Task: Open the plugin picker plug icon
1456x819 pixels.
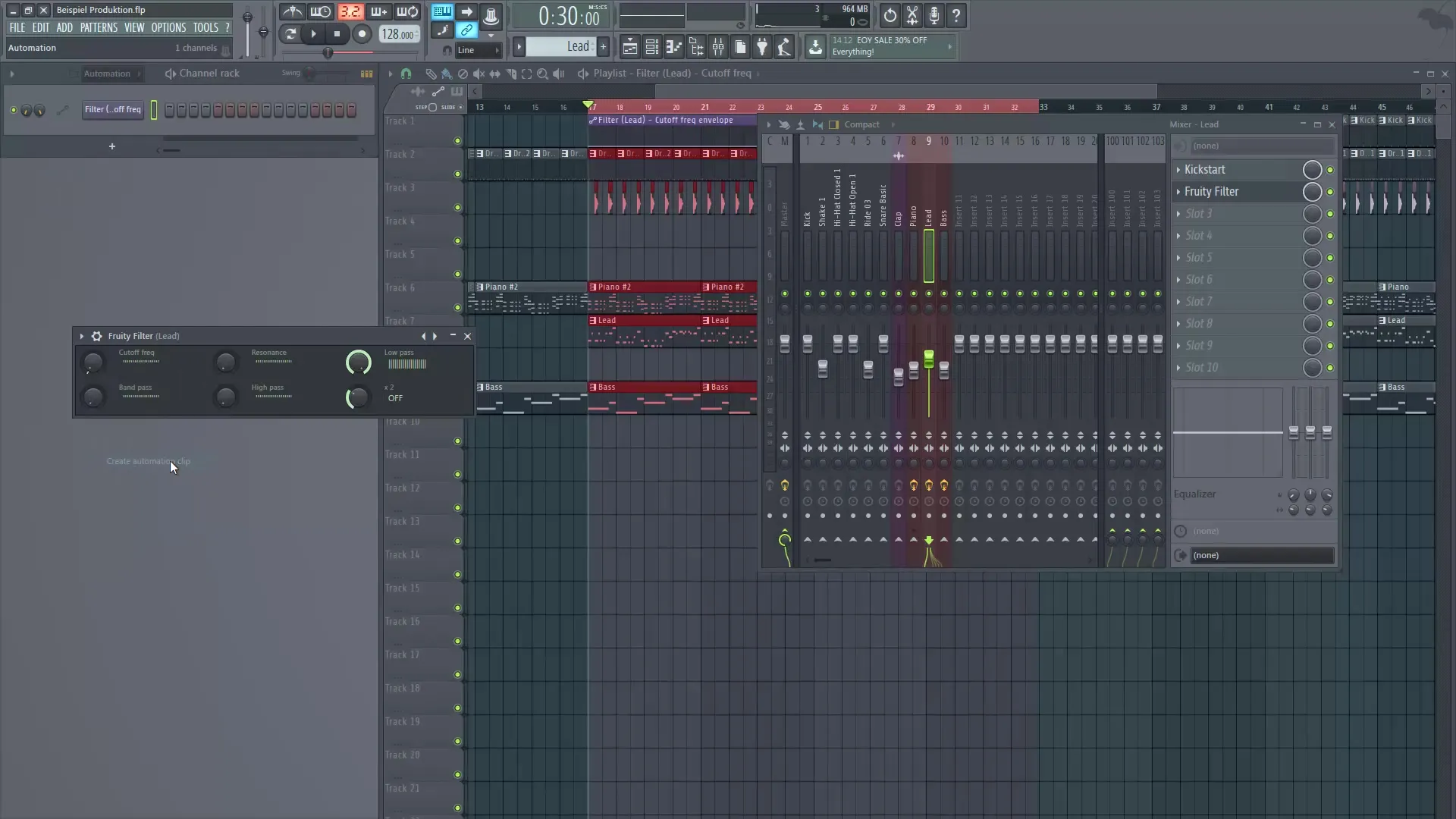Action: 762,47
